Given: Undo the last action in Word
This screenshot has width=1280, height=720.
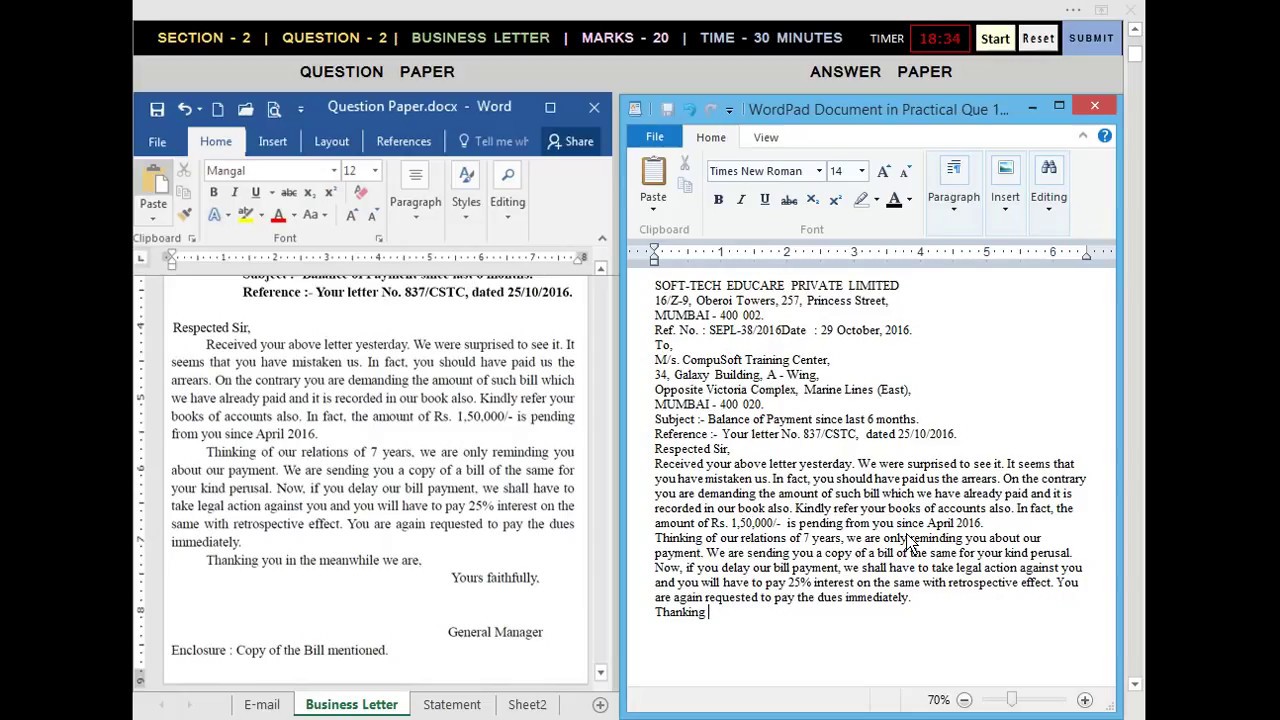Looking at the screenshot, I should click(184, 109).
